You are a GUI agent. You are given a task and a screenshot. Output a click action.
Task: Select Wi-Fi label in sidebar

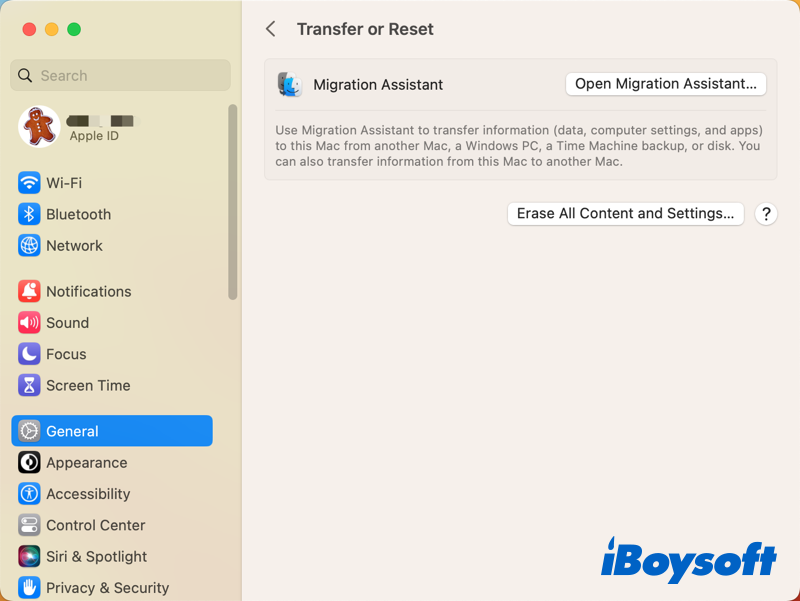tap(64, 183)
